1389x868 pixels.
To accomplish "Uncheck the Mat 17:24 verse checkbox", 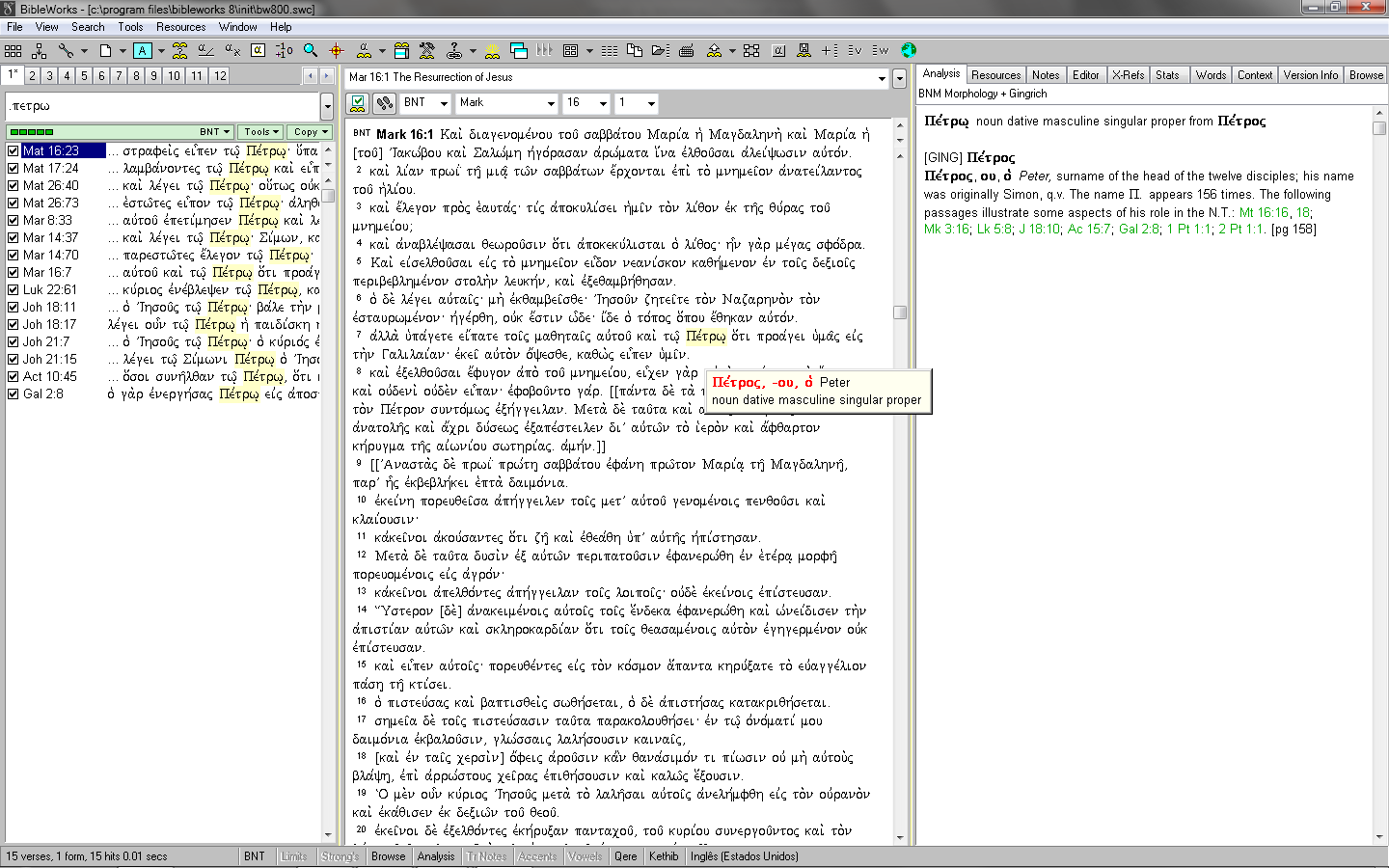I will click(14, 168).
